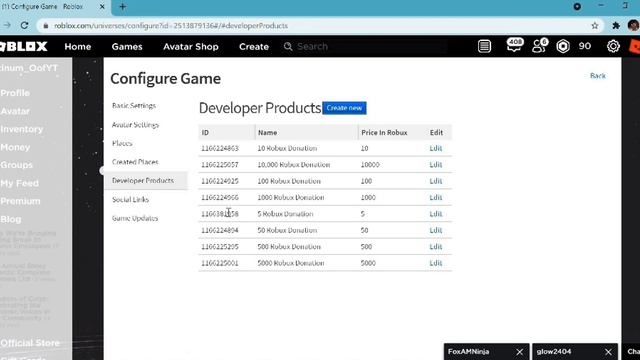The image size is (640, 360).
Task: Open Avatar Shop in the top navigation
Action: pos(191,47)
